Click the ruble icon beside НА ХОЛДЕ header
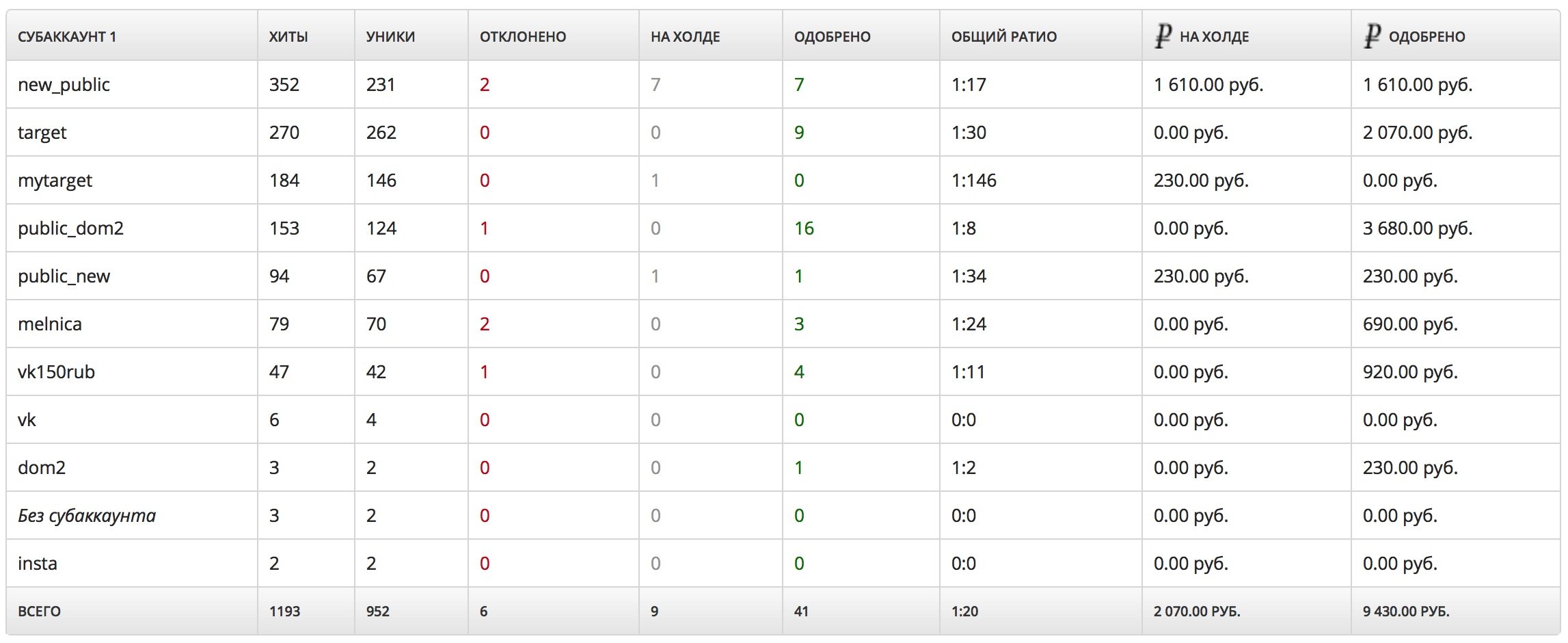1568x643 pixels. 1163,36
